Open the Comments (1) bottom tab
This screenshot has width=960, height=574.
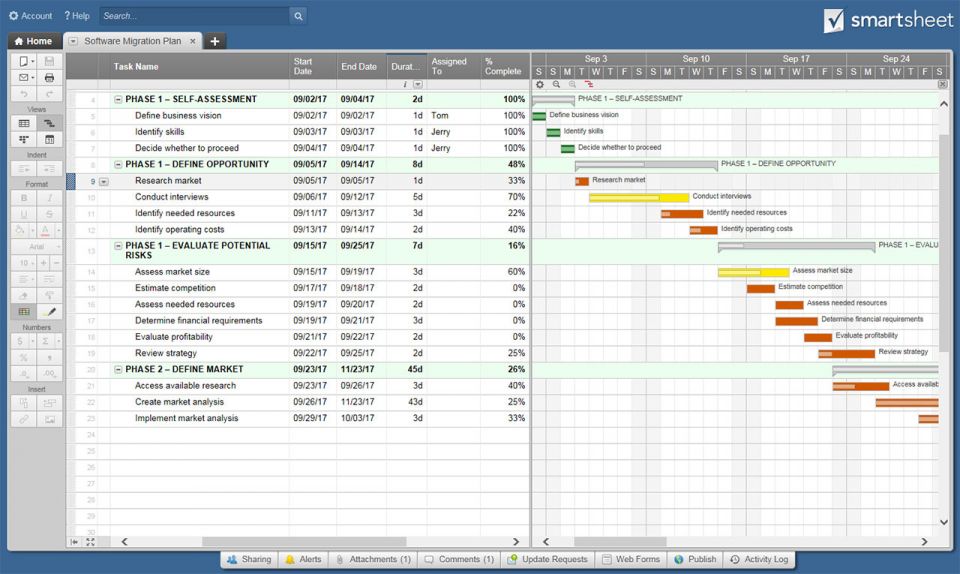pyautogui.click(x=458, y=559)
